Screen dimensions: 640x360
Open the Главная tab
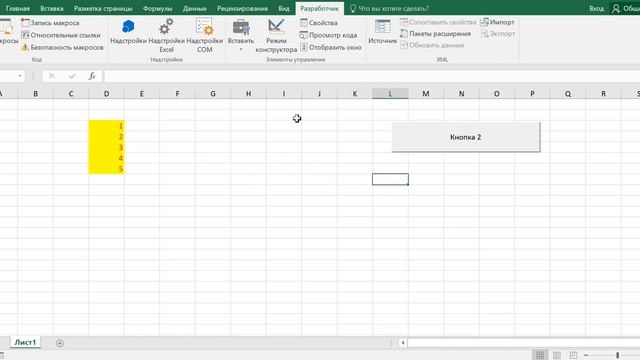click(18, 8)
